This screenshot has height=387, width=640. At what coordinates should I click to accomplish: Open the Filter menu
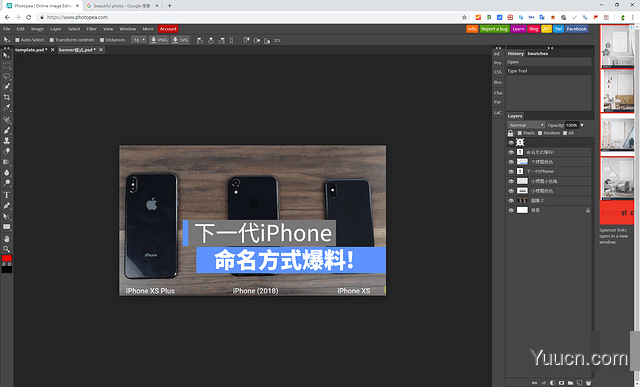click(x=91, y=29)
